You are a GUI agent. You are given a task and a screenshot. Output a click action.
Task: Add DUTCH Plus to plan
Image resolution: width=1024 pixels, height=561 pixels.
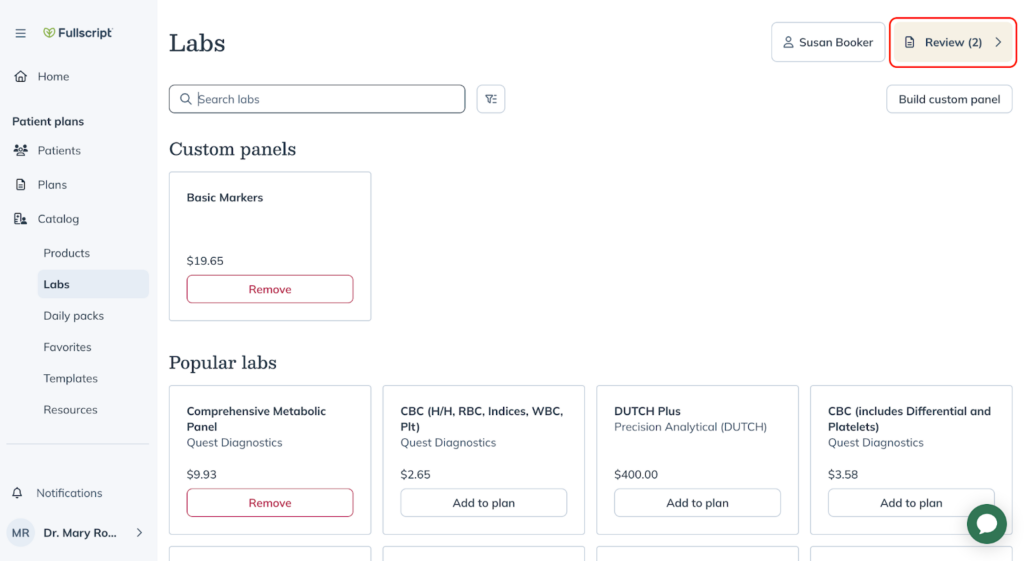[697, 503]
